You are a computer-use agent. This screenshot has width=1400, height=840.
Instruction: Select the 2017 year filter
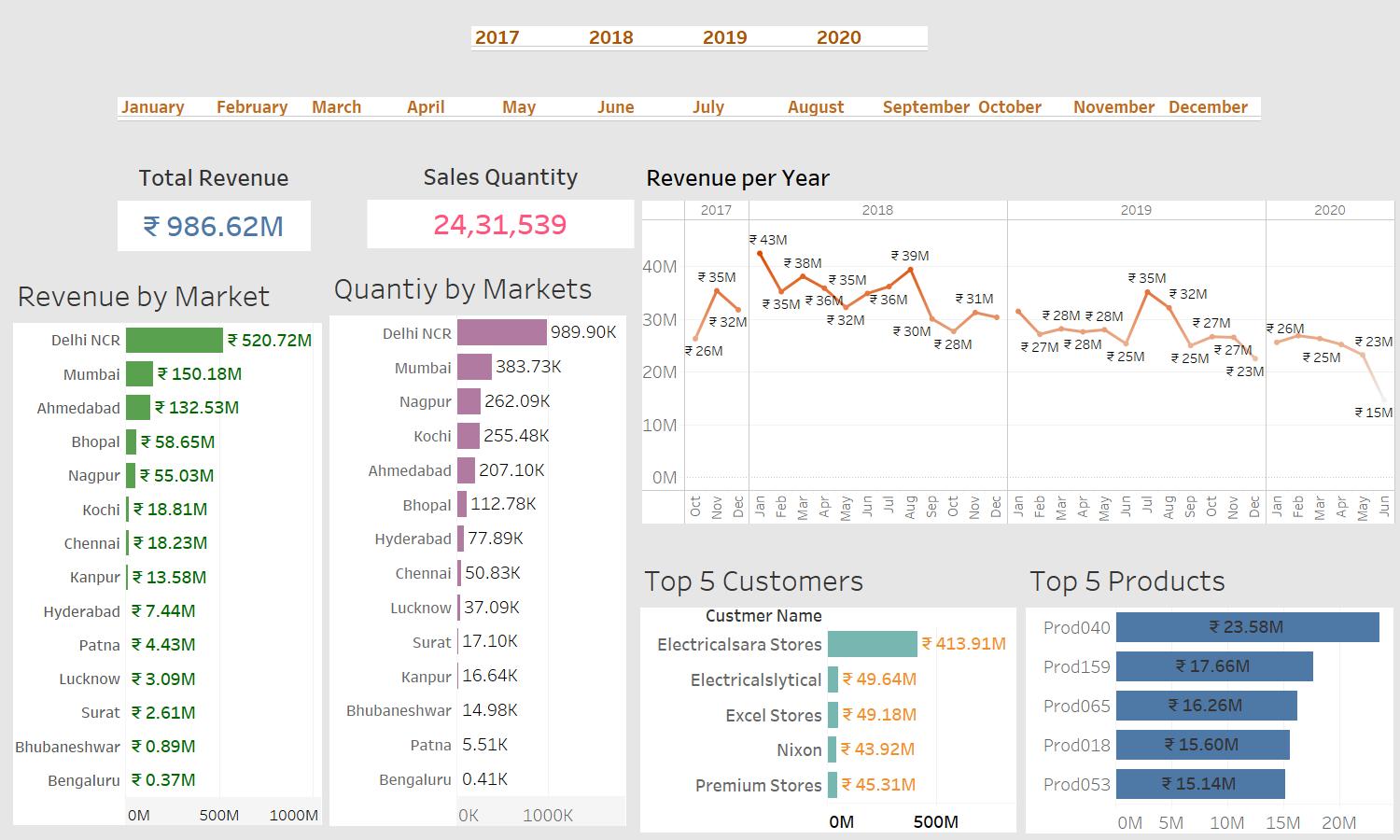coord(497,37)
